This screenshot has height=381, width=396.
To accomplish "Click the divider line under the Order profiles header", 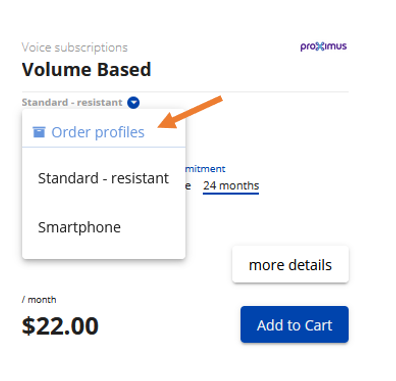I will pyautogui.click(x=103, y=147).
